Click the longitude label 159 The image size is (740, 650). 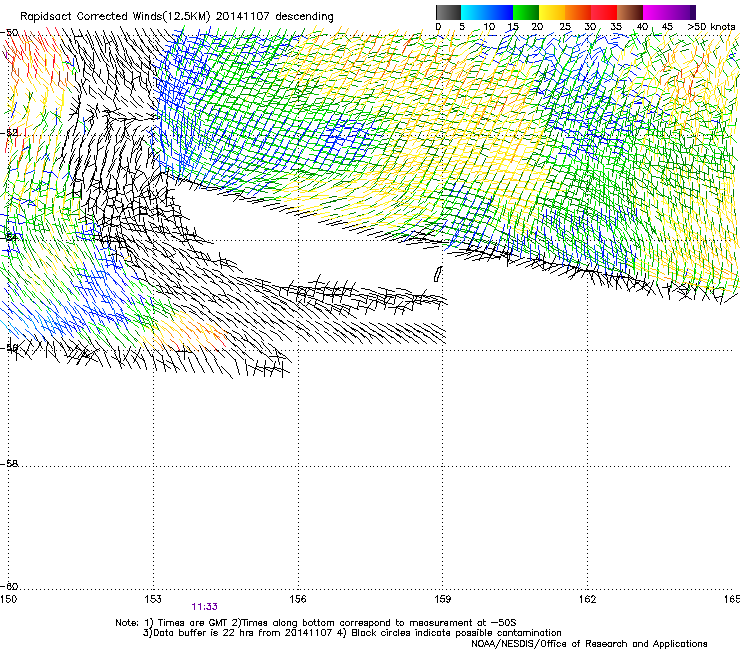(442, 599)
